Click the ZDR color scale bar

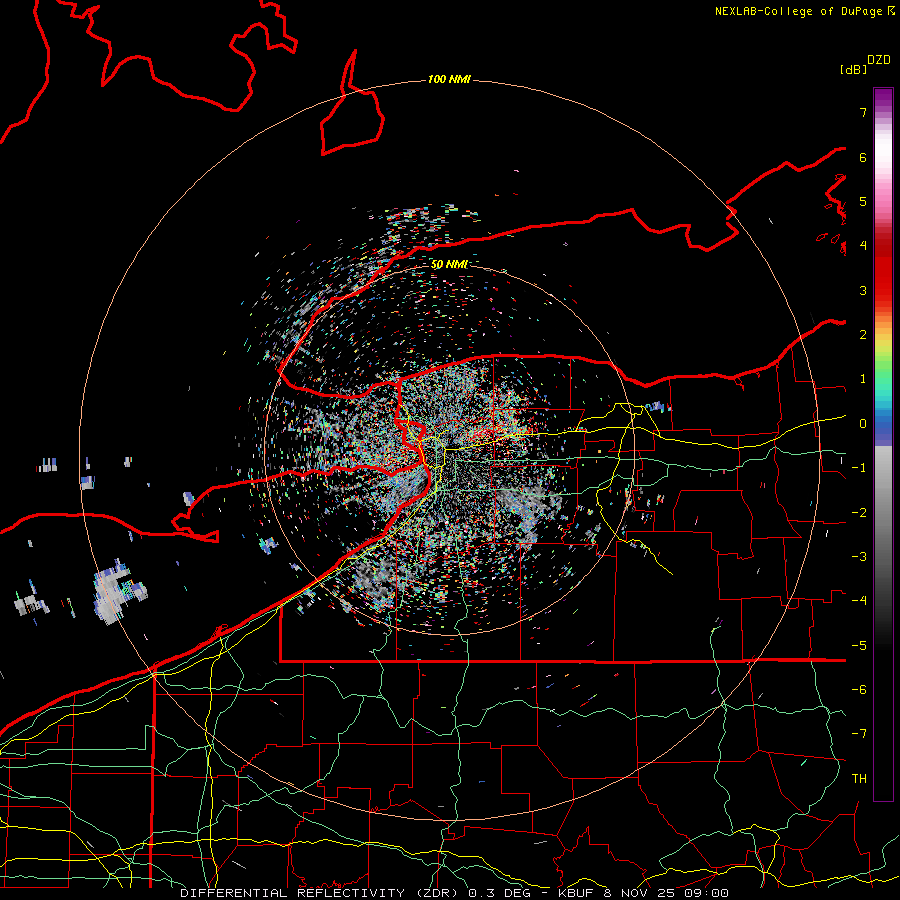(x=883, y=445)
